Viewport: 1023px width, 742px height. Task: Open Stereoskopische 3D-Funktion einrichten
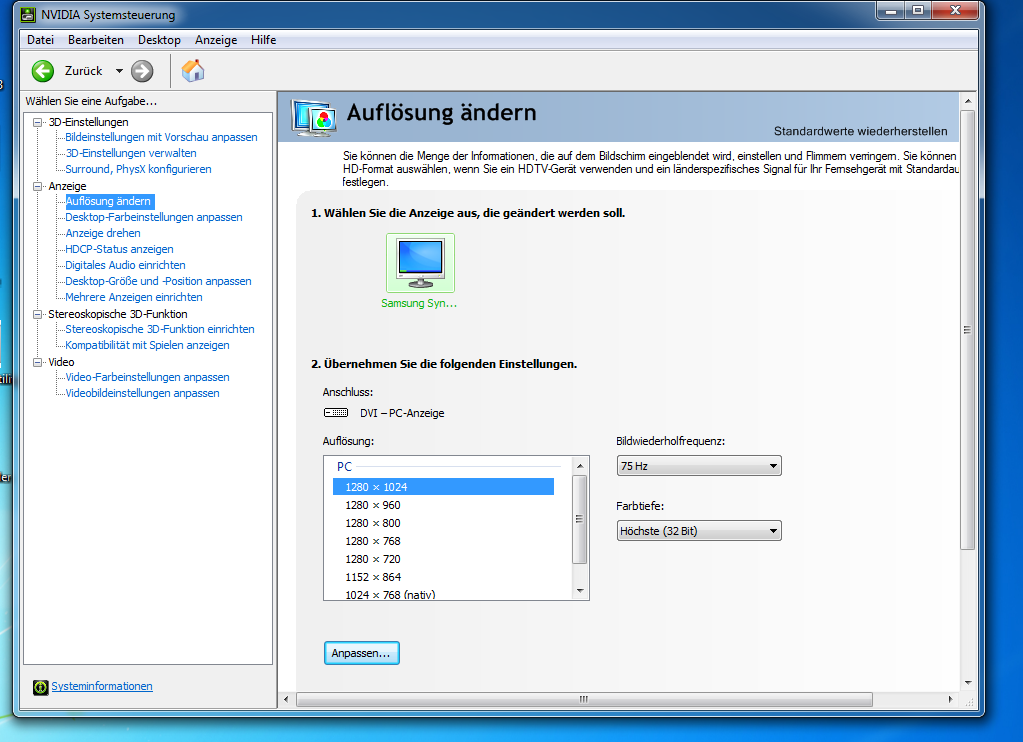coord(160,329)
